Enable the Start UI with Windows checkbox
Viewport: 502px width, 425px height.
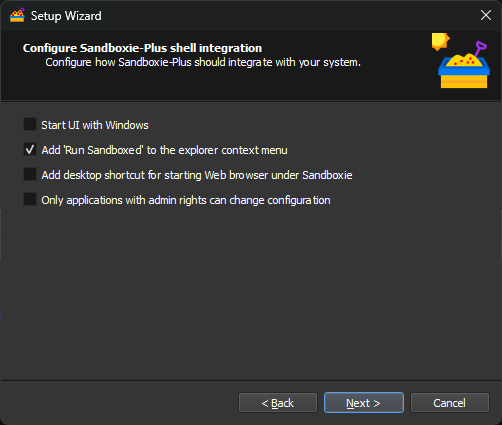(30, 124)
